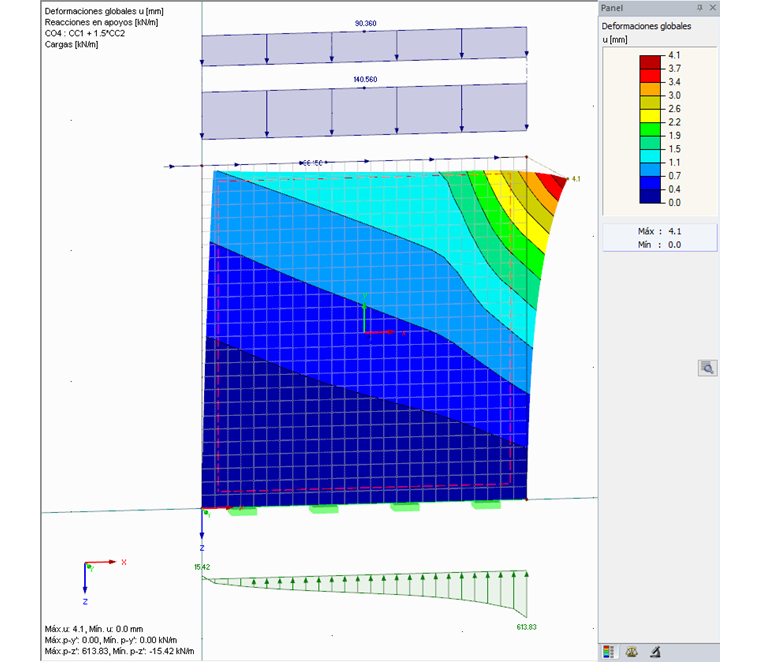Screen dimensions: 760x662
Task: Click the Máx.p-y' 0.00 summary line
Action: coord(111,640)
